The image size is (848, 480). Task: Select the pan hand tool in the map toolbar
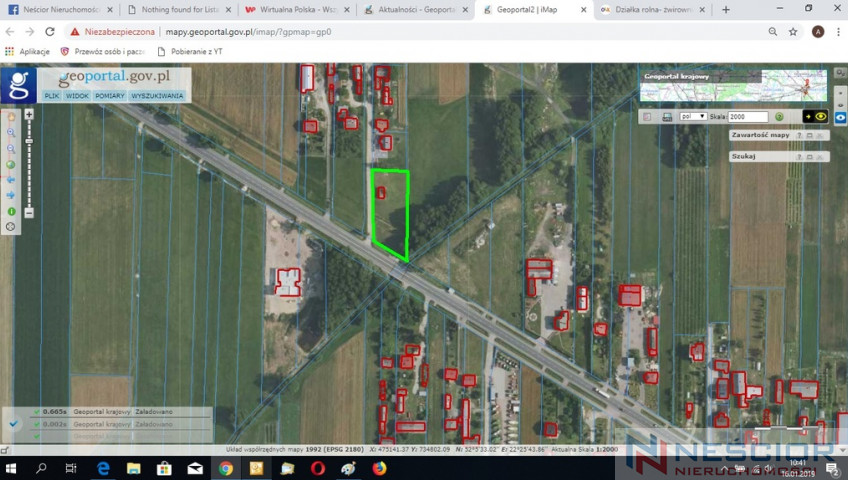coord(11,117)
